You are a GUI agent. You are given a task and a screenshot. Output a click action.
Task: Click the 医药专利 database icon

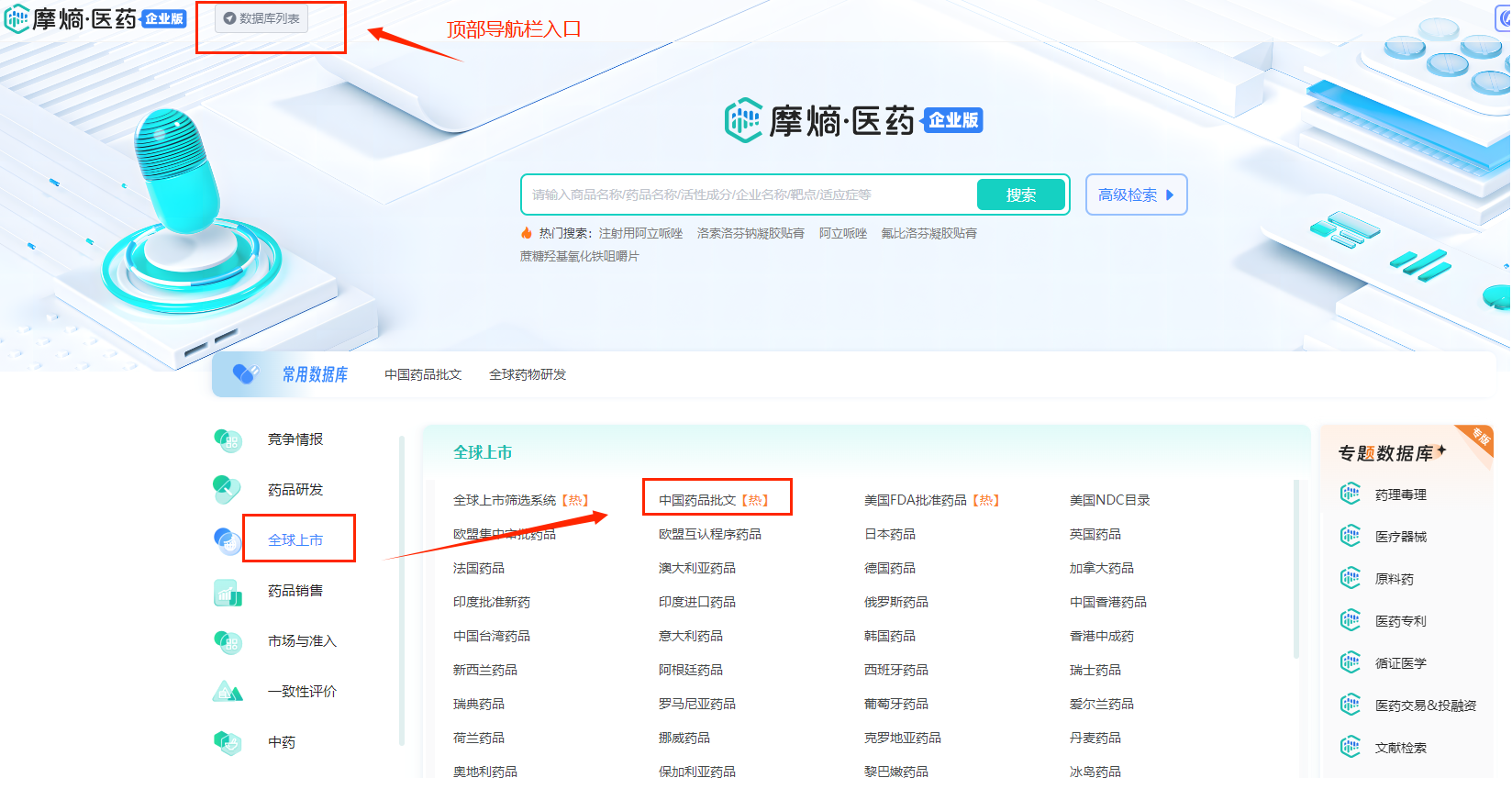pyautogui.click(x=1351, y=621)
